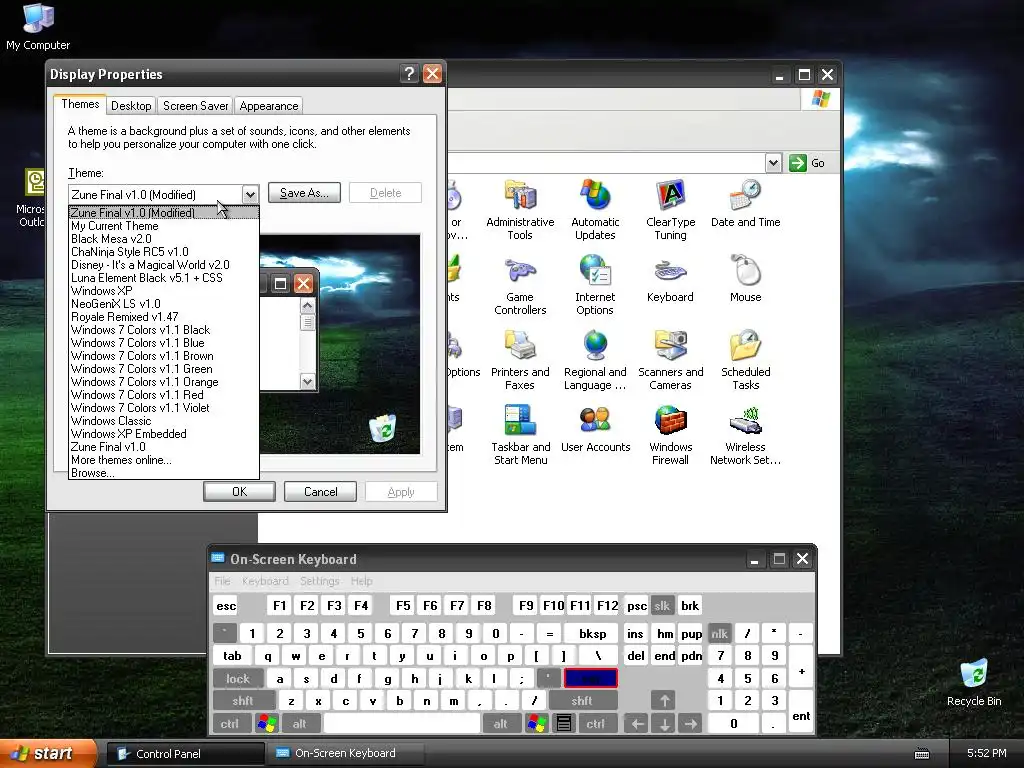Switch to the Appearance tab
The height and width of the screenshot is (768, 1024).
(x=268, y=106)
